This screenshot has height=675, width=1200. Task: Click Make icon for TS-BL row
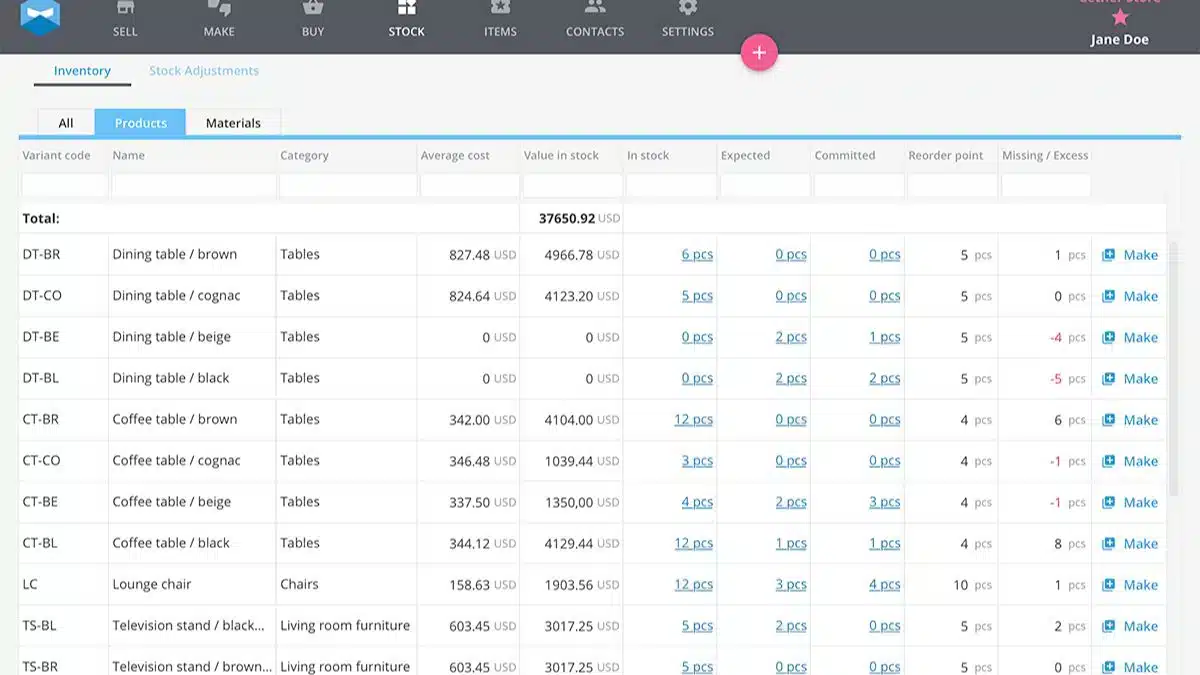click(x=1108, y=626)
